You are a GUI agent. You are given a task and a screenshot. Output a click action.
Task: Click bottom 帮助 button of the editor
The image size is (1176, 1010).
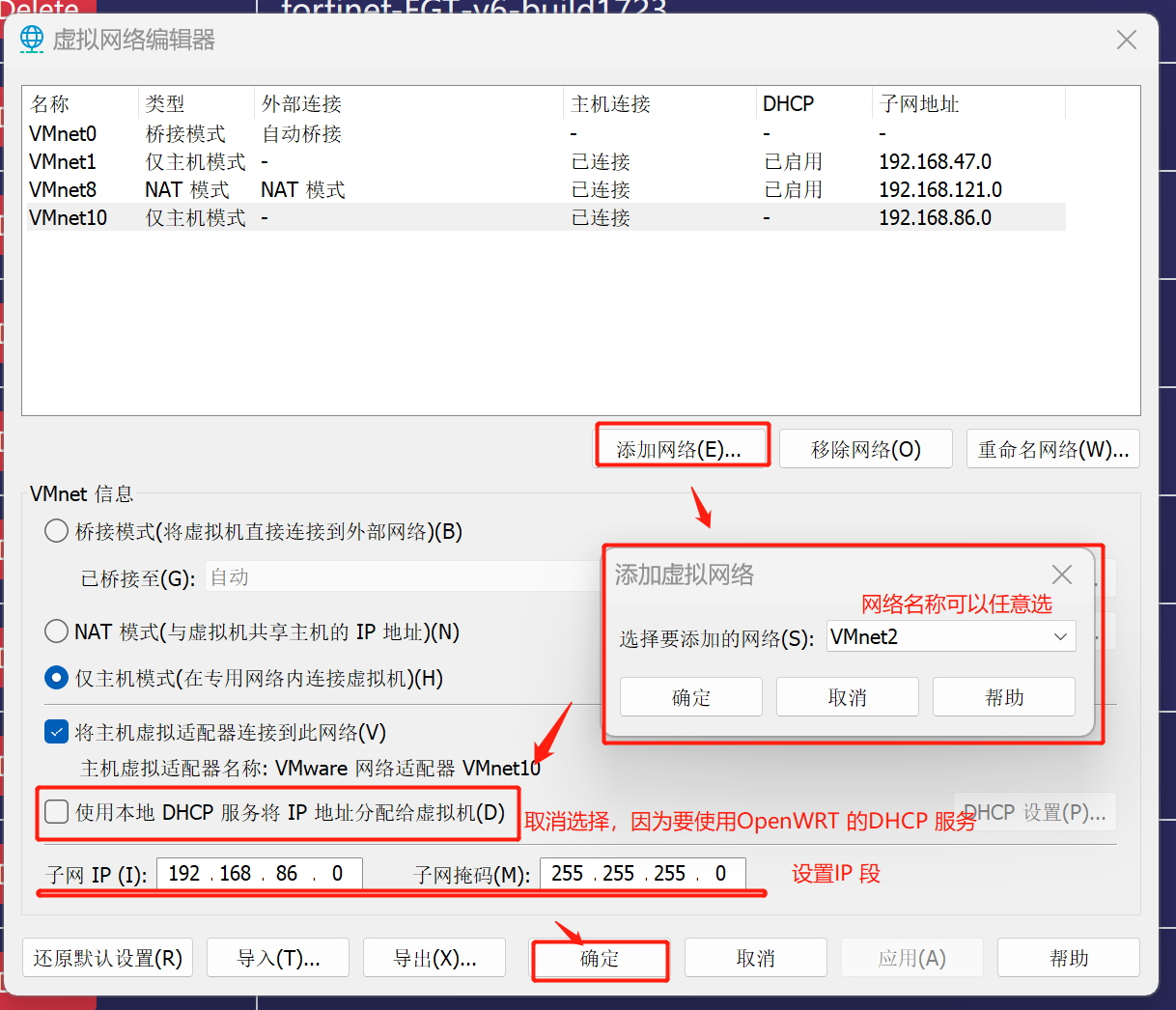point(1069,958)
